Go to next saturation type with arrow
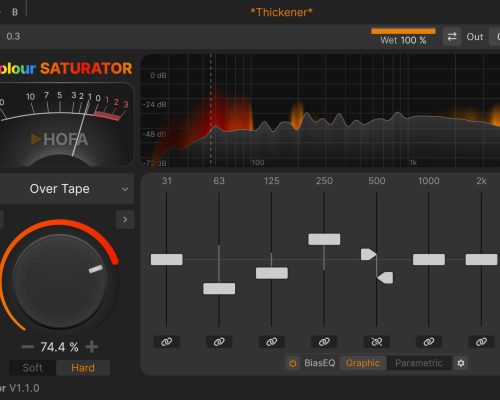 click(x=125, y=219)
